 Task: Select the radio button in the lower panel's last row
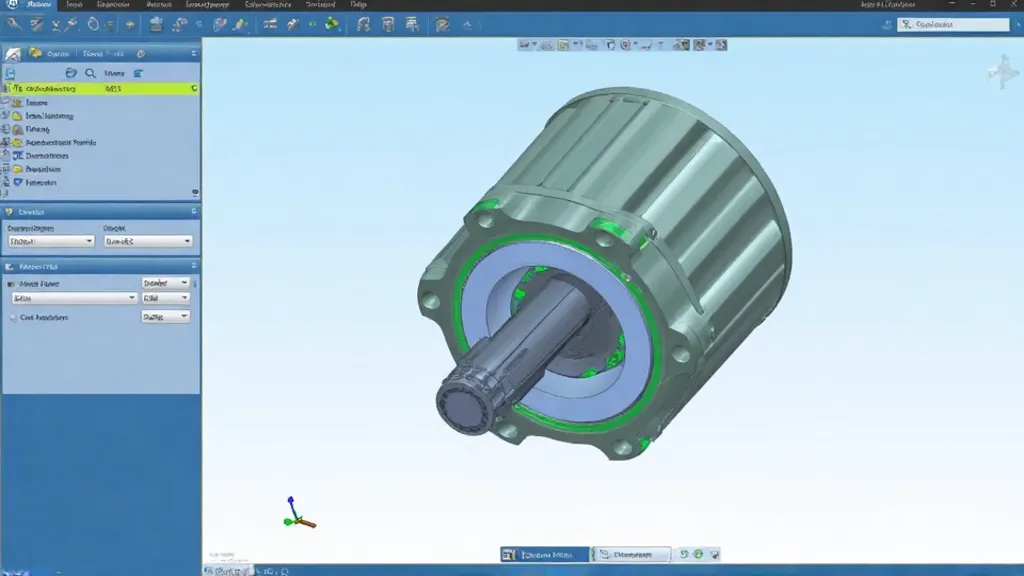12,317
